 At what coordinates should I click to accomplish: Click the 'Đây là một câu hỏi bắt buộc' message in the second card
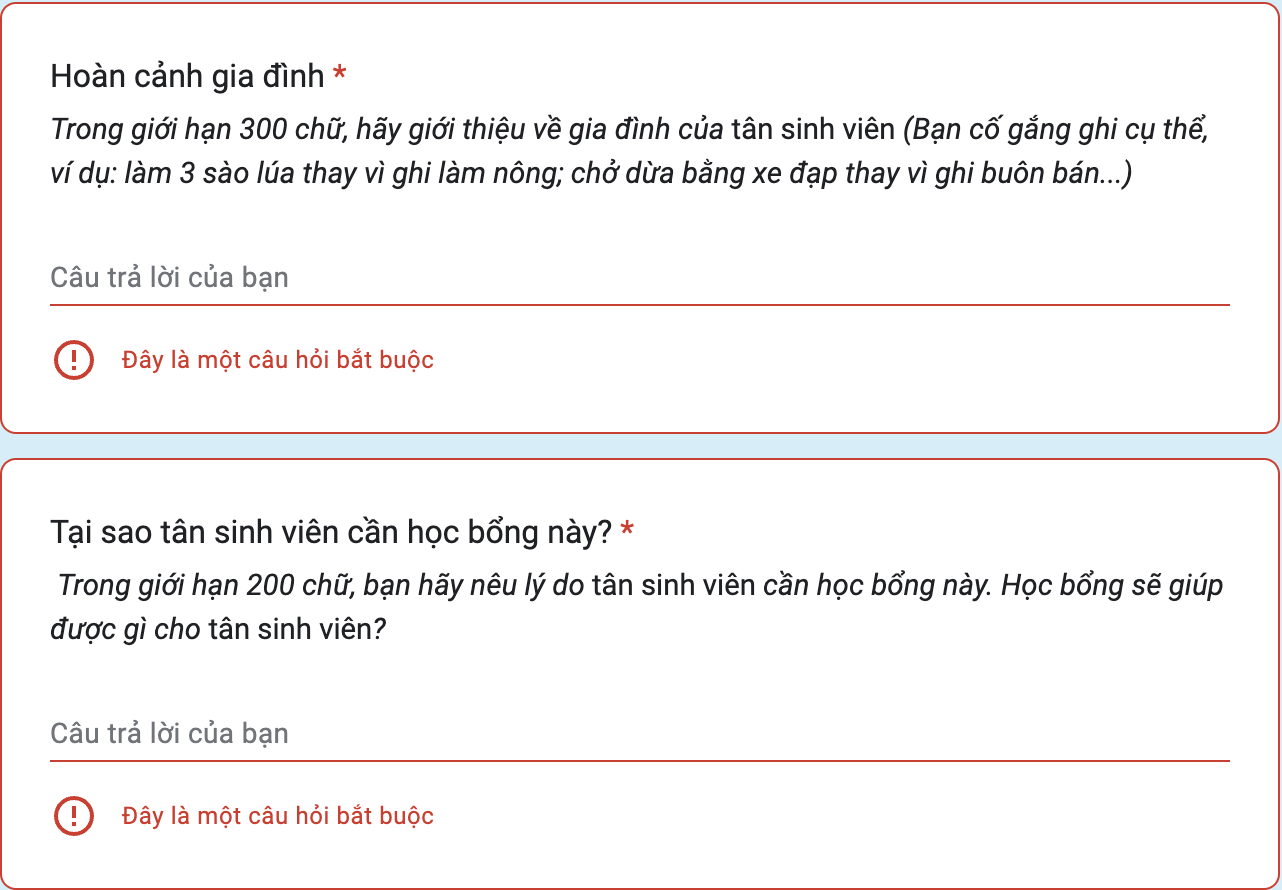tap(278, 816)
